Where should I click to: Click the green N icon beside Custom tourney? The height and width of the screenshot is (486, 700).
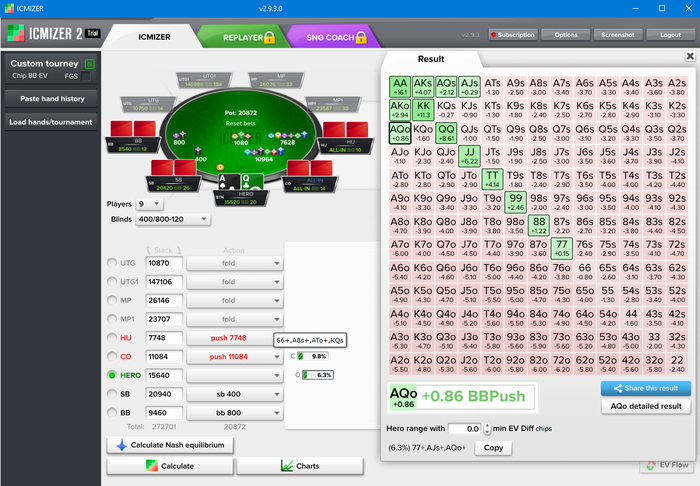pyautogui.click(x=90, y=64)
